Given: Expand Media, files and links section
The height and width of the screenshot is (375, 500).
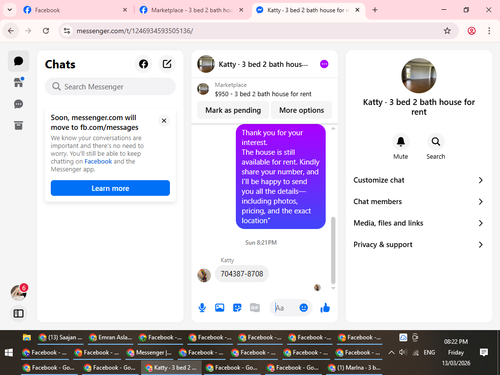Looking at the screenshot, I should pyautogui.click(x=418, y=223).
